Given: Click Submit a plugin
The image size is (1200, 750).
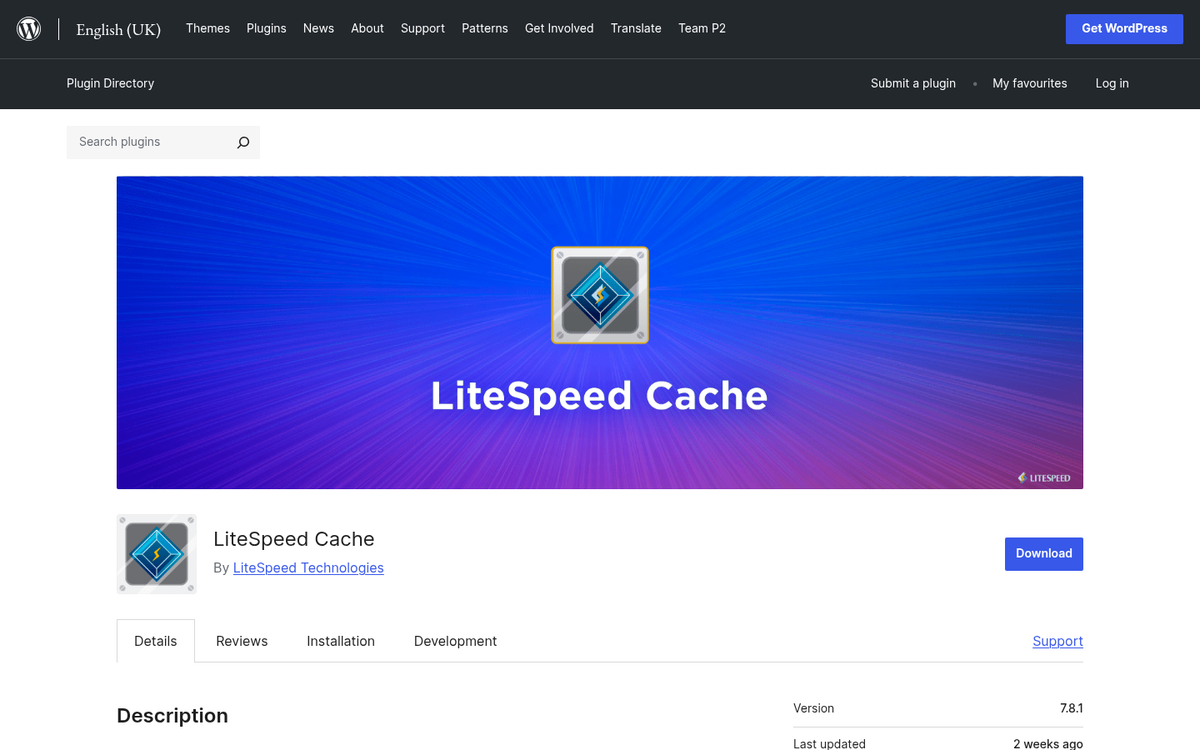Looking at the screenshot, I should point(912,84).
